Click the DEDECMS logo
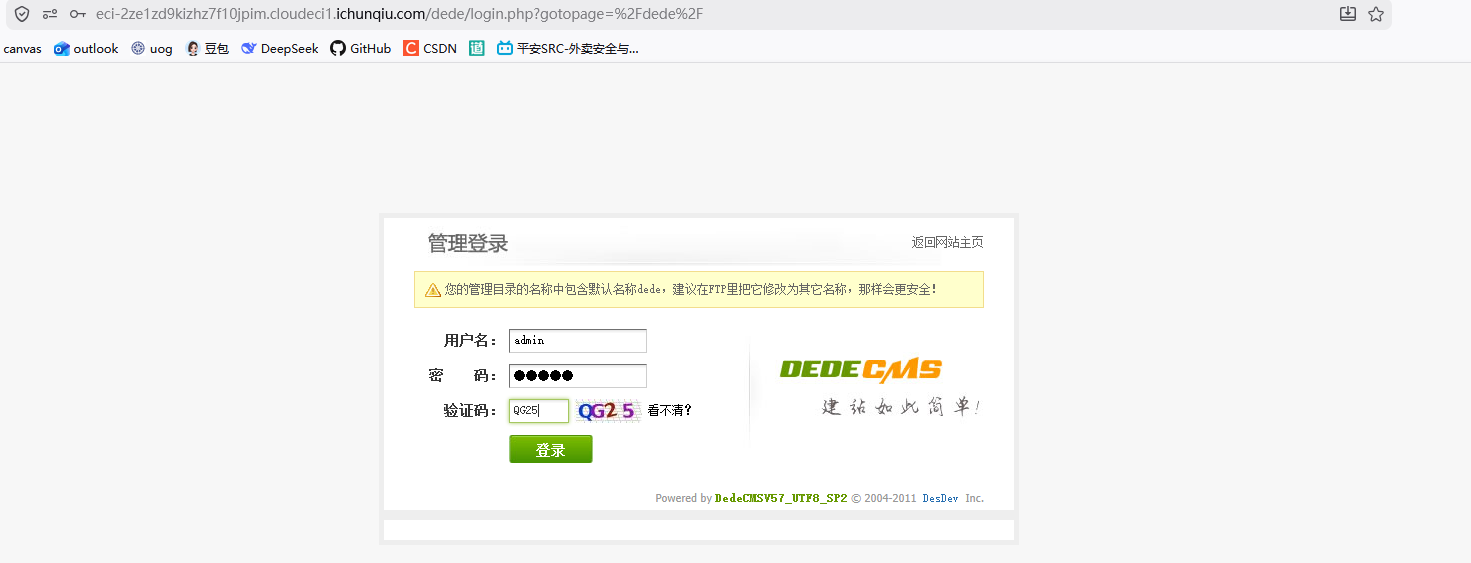This screenshot has height=563, width=1471. 861,370
